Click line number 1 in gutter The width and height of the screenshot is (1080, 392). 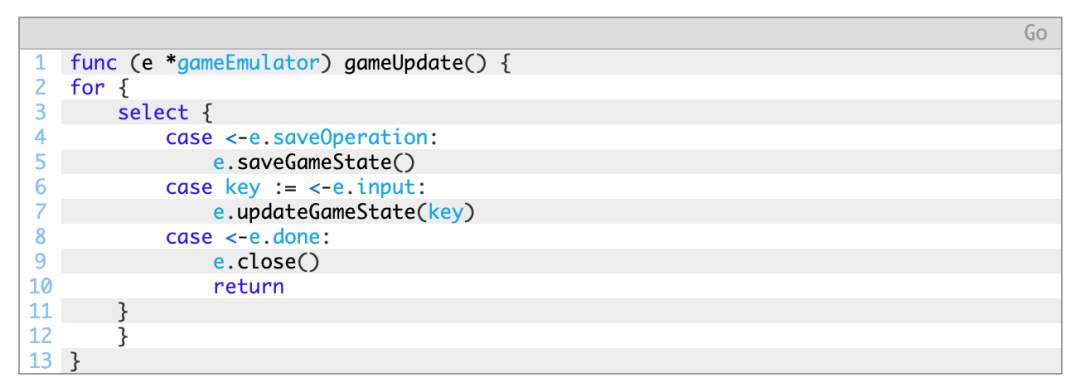[x=40, y=63]
